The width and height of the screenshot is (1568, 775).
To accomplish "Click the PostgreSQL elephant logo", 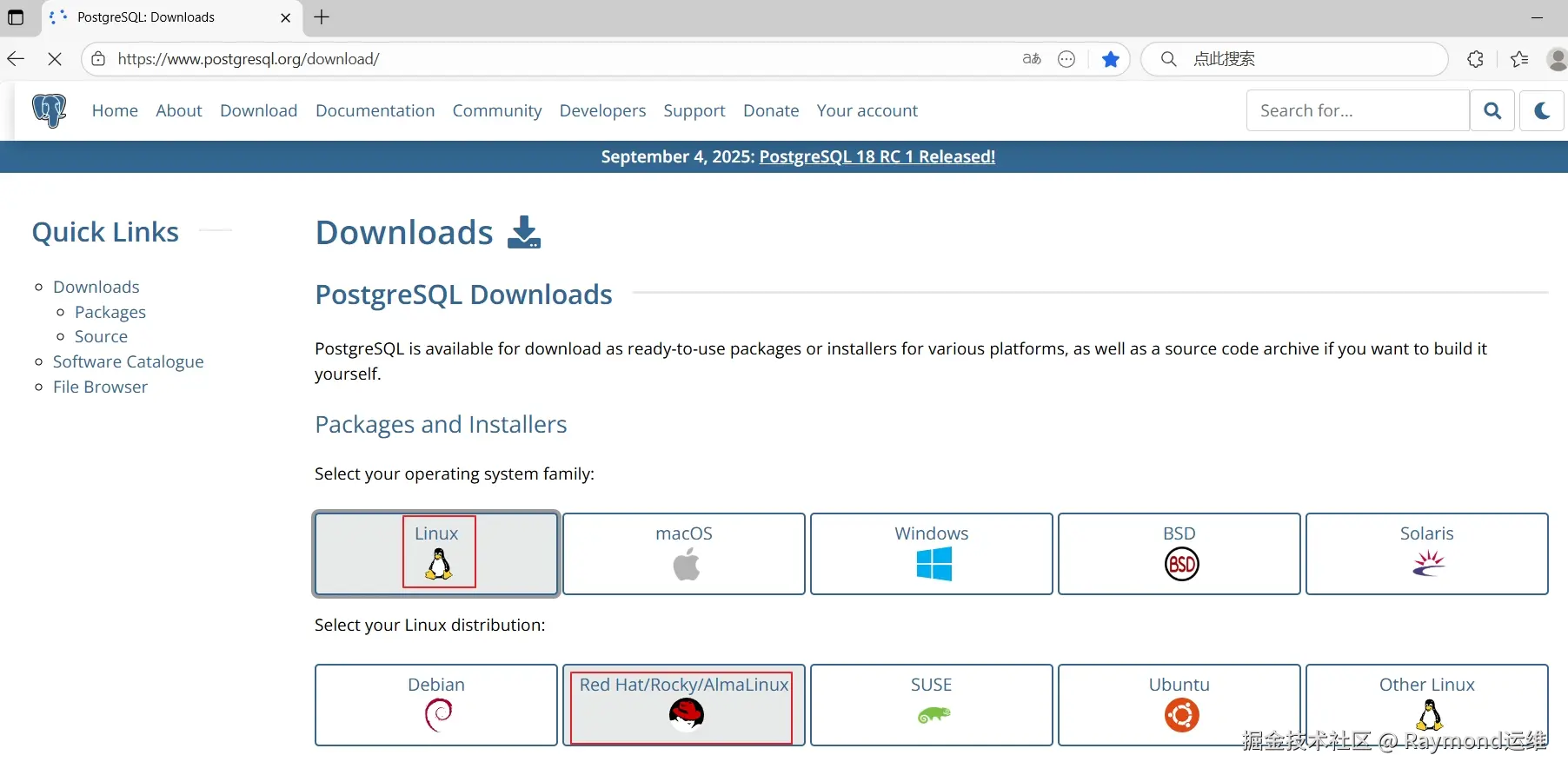I will pos(49,111).
